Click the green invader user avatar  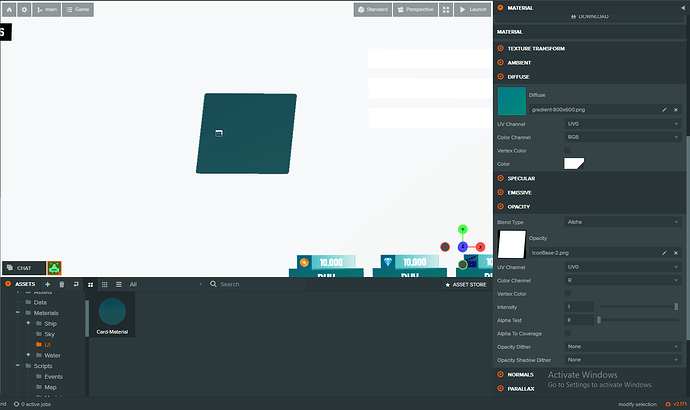tap(54, 268)
